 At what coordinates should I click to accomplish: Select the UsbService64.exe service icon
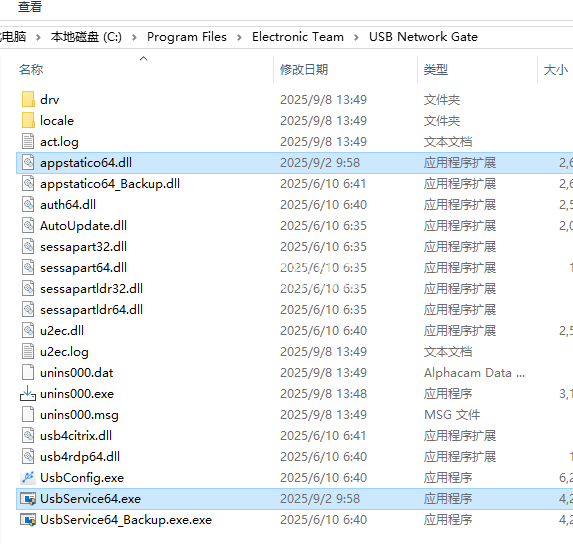tap(28, 499)
